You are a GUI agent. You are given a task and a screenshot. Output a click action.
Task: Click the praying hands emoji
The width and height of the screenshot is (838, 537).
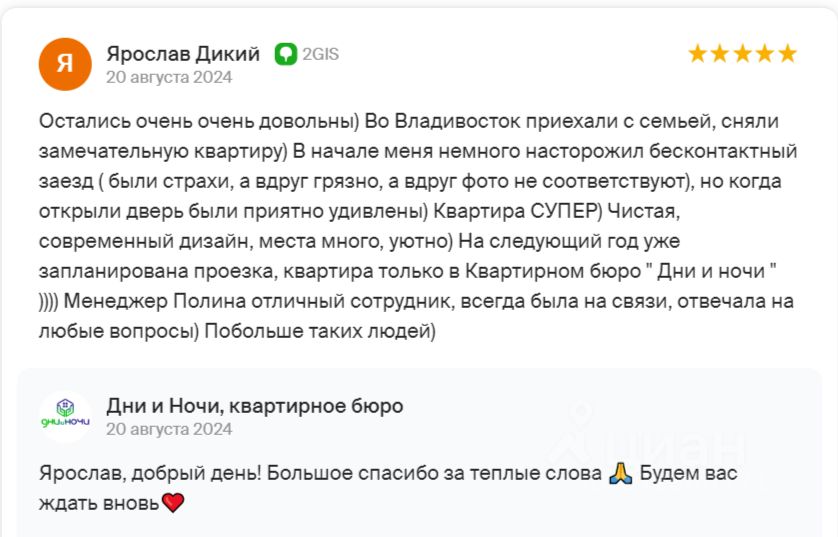[x=620, y=473]
